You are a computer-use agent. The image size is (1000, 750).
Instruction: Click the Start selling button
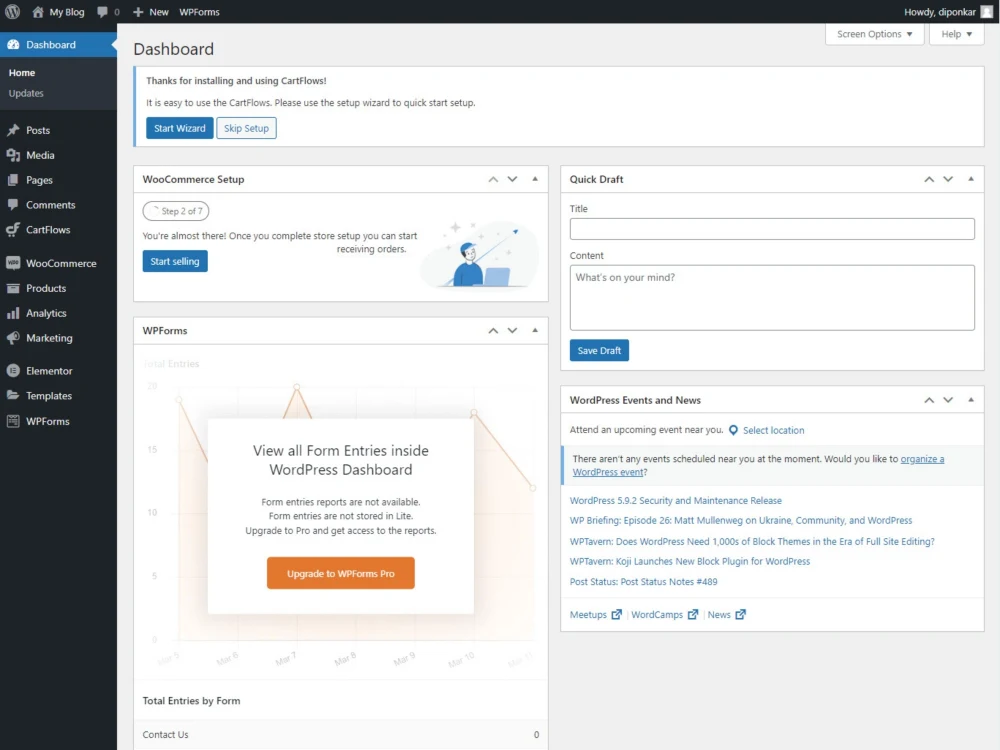(x=175, y=261)
